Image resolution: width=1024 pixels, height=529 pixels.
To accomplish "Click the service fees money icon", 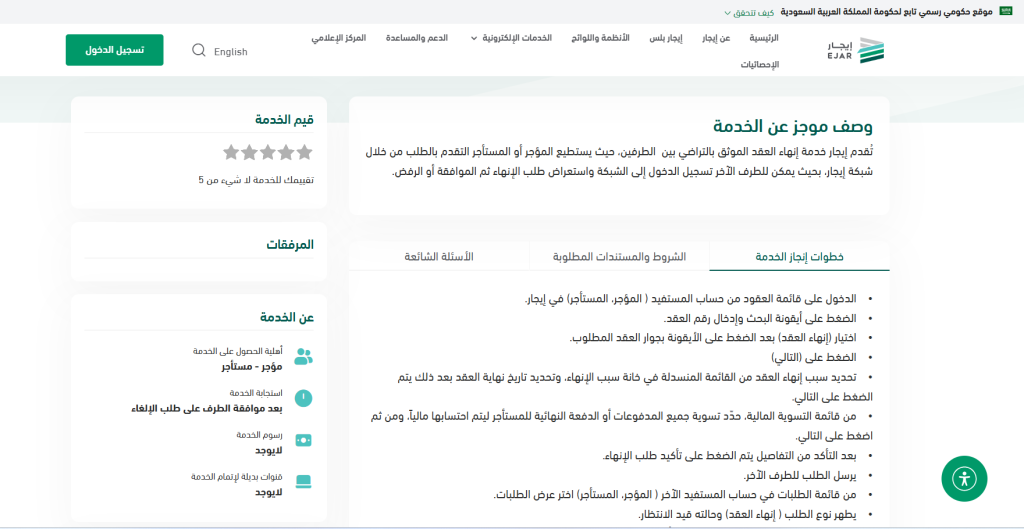I will (x=304, y=440).
